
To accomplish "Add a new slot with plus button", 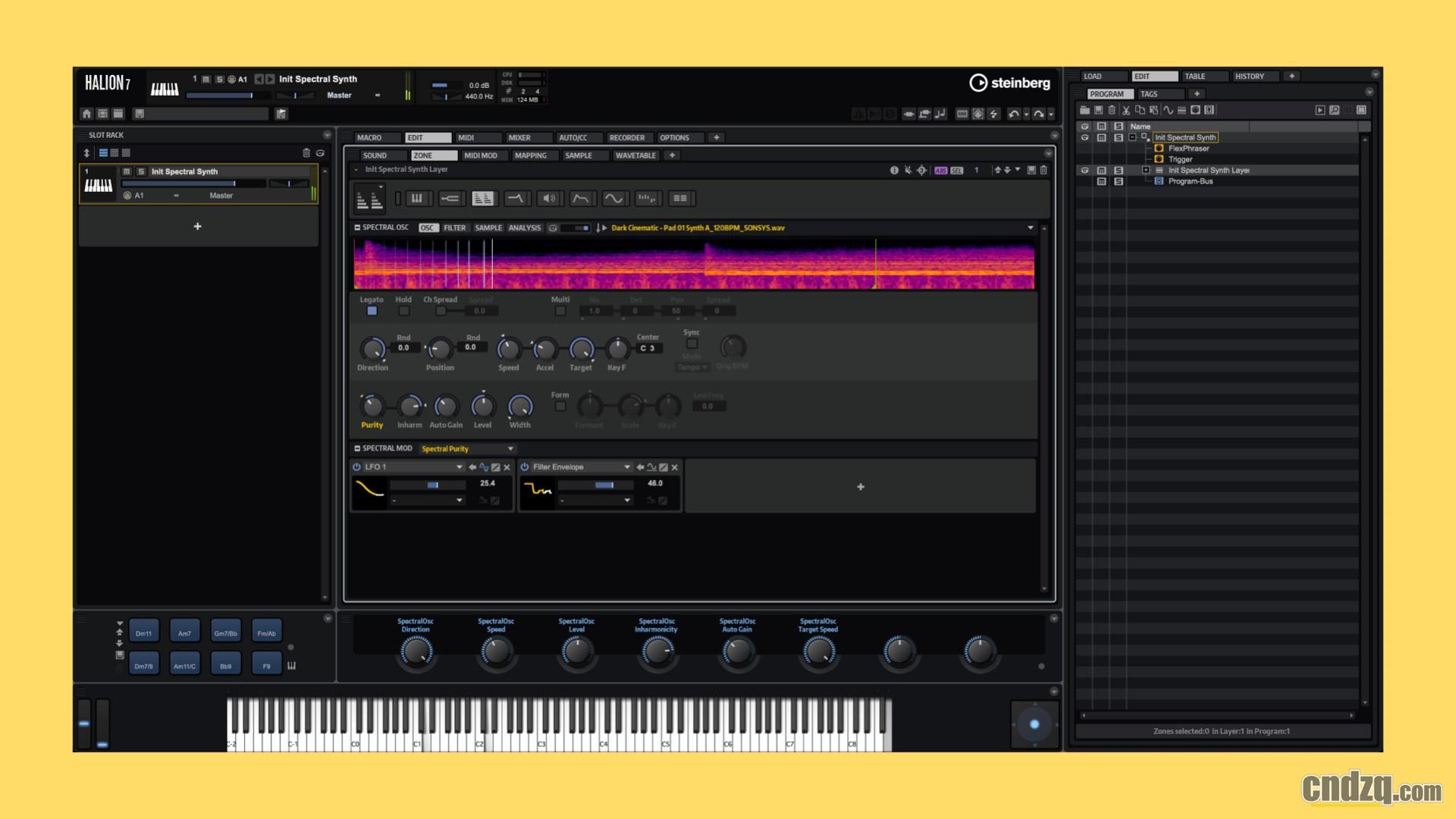I will tap(198, 227).
